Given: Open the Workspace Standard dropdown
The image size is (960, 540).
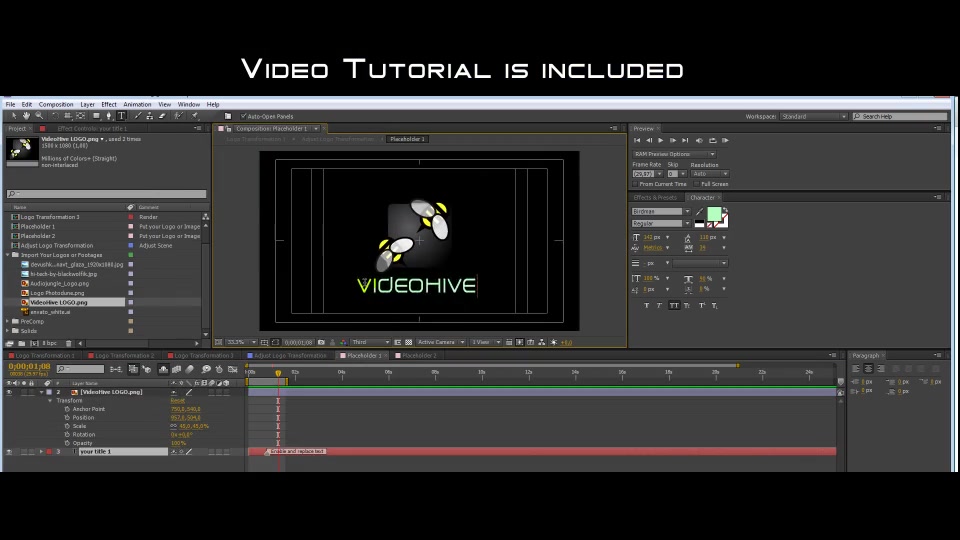Looking at the screenshot, I should 814,116.
